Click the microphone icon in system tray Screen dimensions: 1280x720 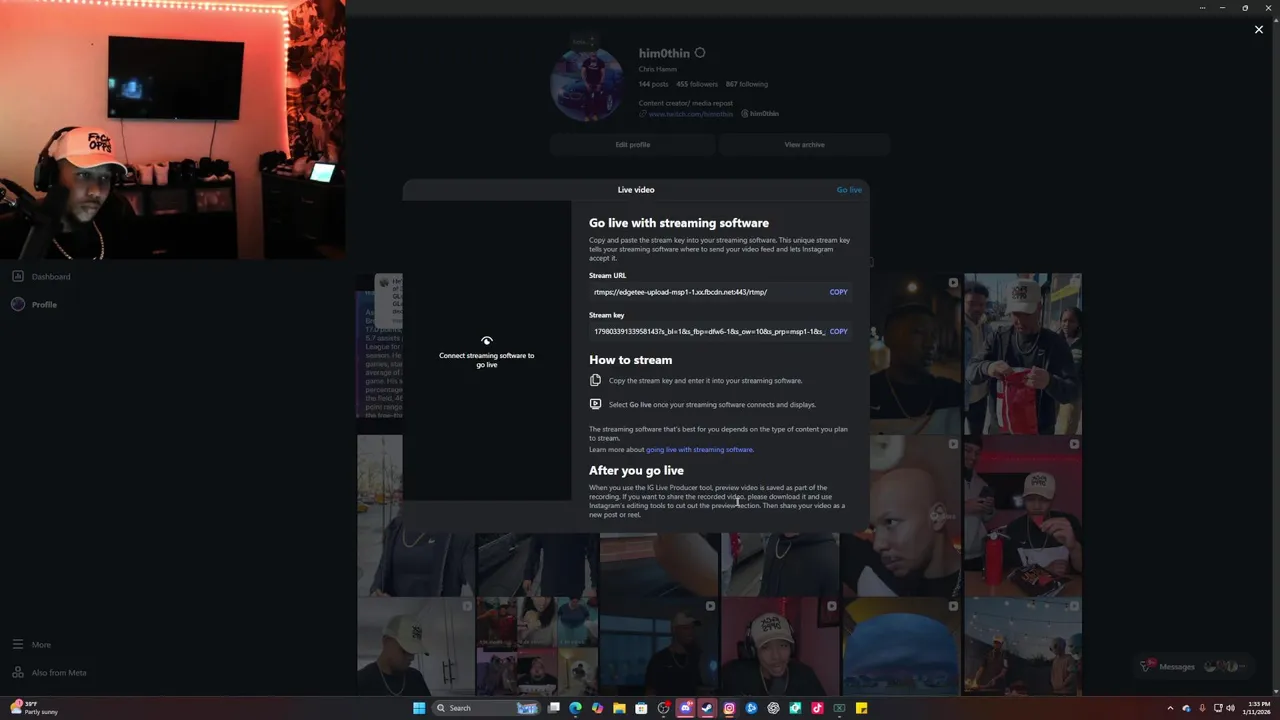[1202, 708]
